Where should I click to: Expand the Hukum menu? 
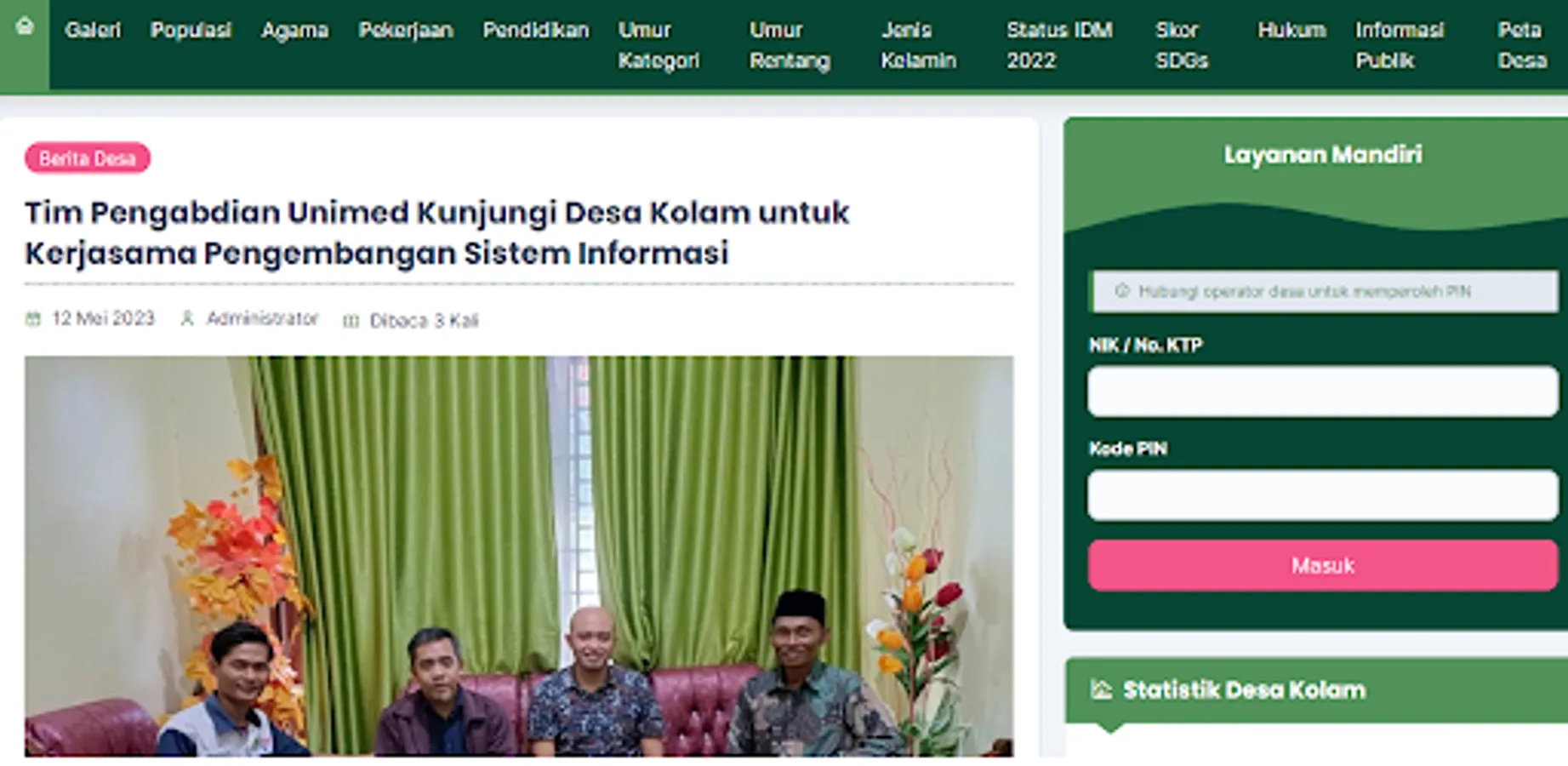click(x=1291, y=31)
